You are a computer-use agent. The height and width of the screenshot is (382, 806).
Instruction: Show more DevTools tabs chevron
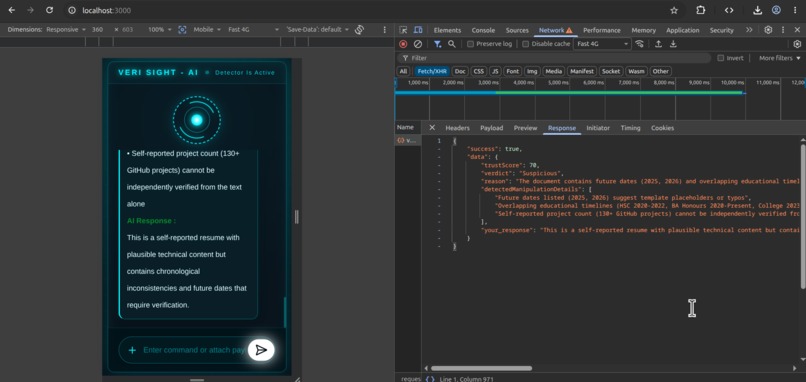point(749,30)
